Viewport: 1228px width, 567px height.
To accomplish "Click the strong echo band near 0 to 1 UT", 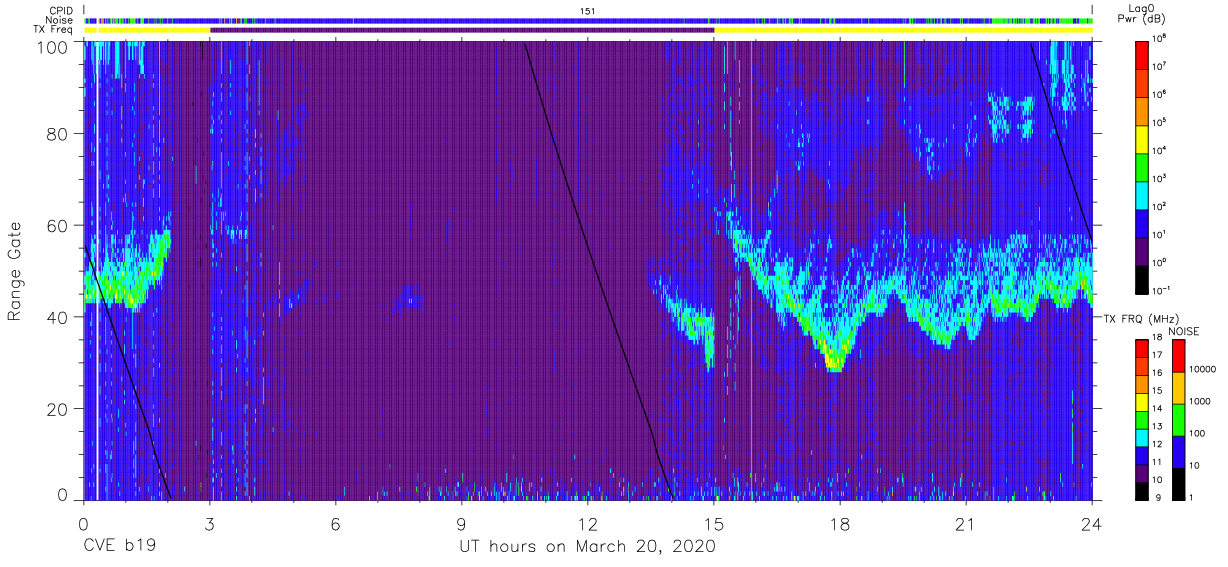I will click(120, 285).
